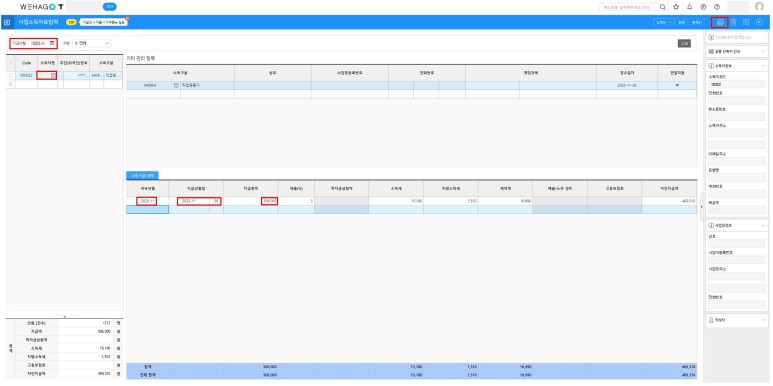Expand the shortcut guide panel chevron

(x=763, y=51)
